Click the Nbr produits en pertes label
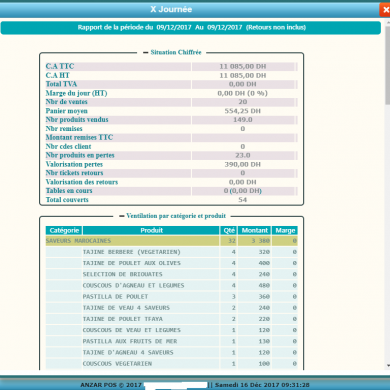Screen dimensions: 390x390 (80, 155)
